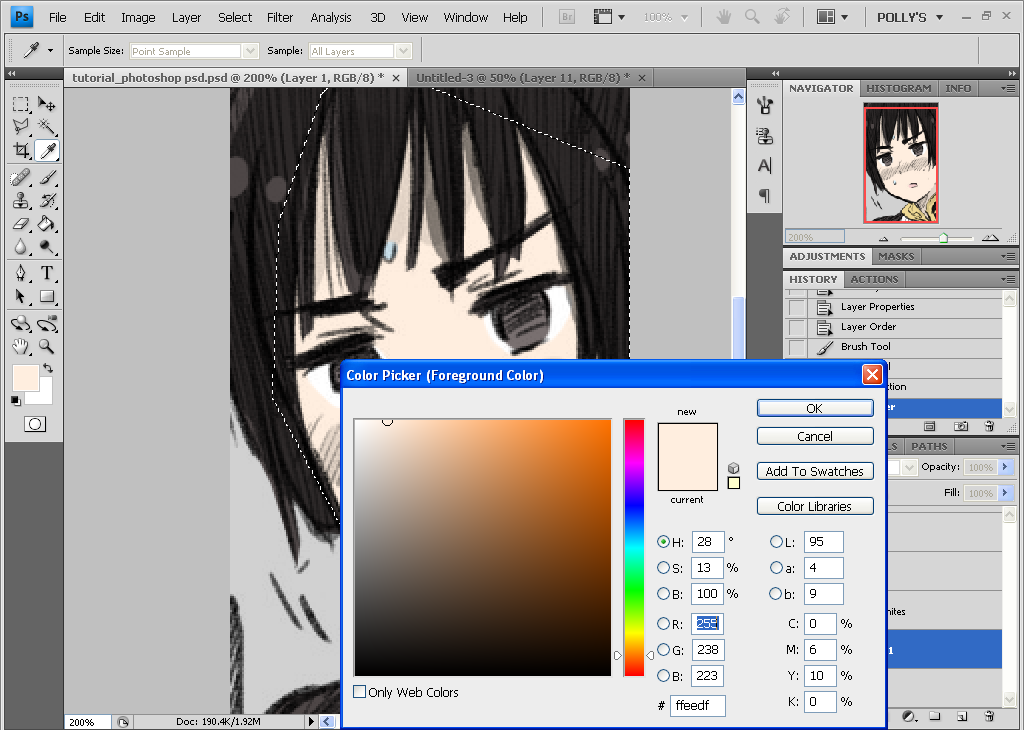The width and height of the screenshot is (1024, 730).
Task: Select the Healing Brush tool
Action: [x=21, y=177]
